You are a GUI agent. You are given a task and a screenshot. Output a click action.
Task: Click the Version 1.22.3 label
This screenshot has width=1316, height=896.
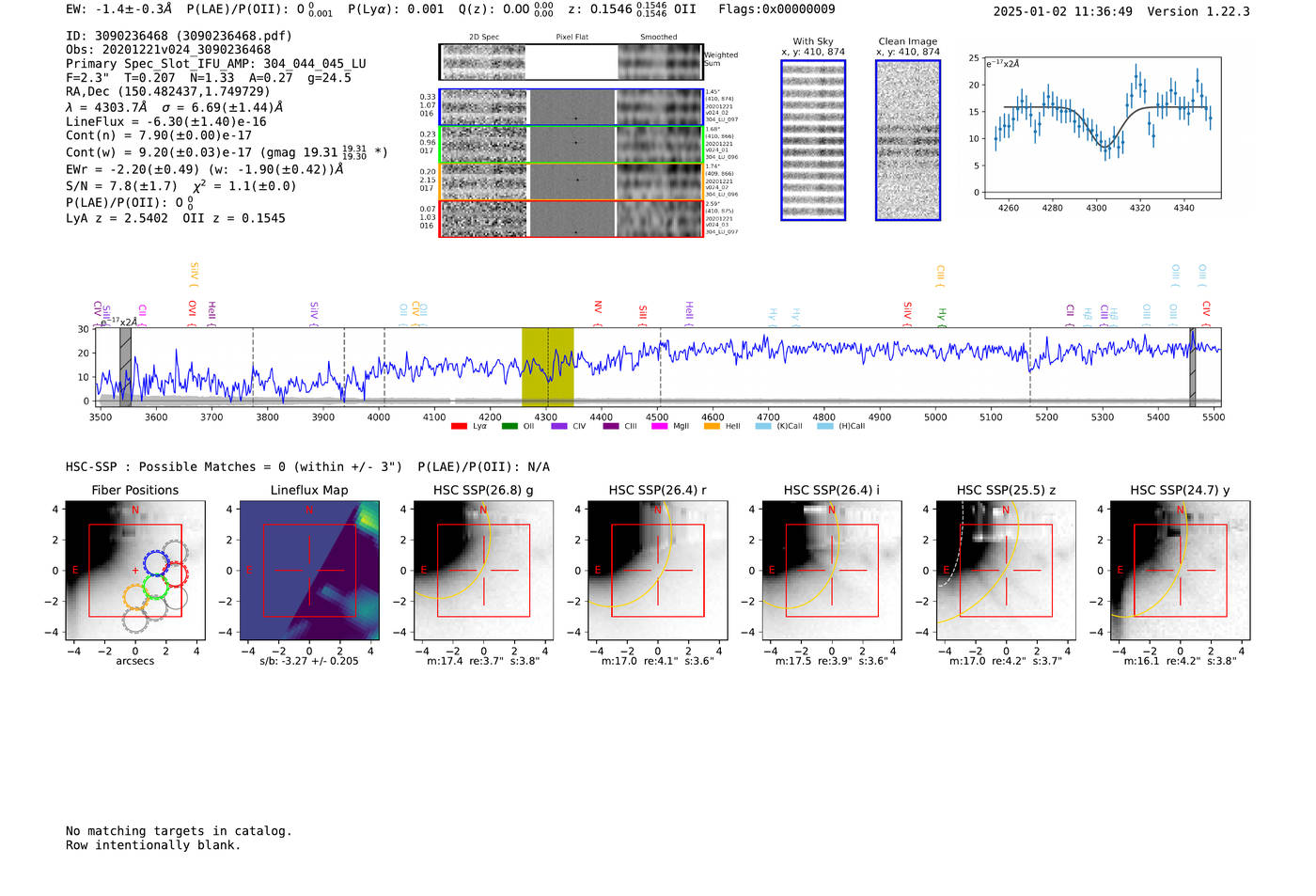1198,11
